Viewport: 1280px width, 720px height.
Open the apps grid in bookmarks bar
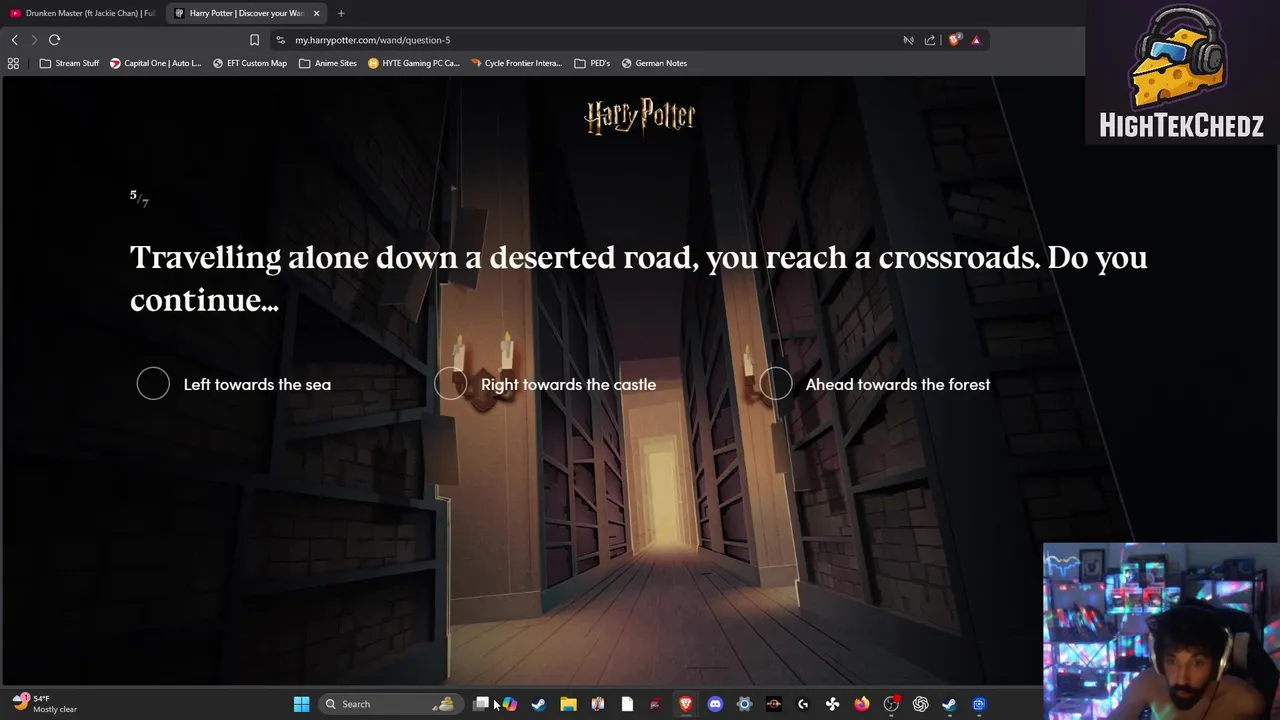pos(13,63)
